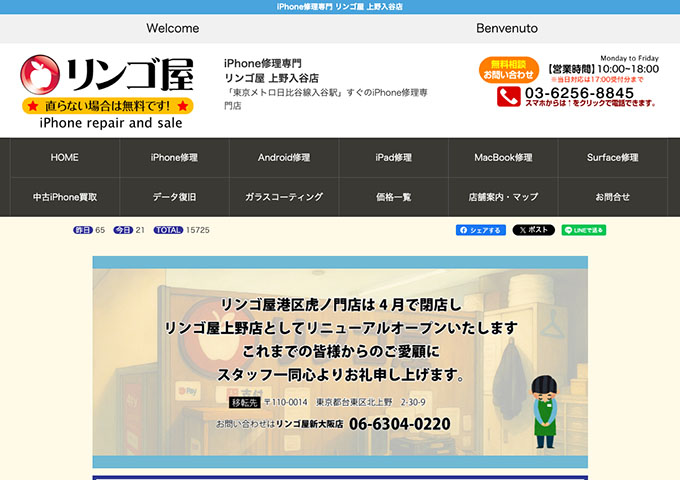Click the Welcome text in top bar
The height and width of the screenshot is (480, 680).
click(173, 28)
